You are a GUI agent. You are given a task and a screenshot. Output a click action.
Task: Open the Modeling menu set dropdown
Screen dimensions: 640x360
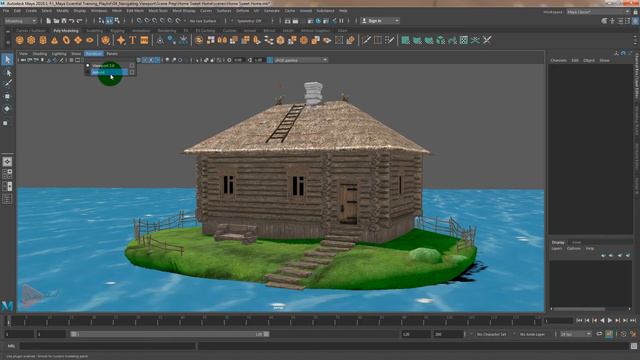coord(20,21)
